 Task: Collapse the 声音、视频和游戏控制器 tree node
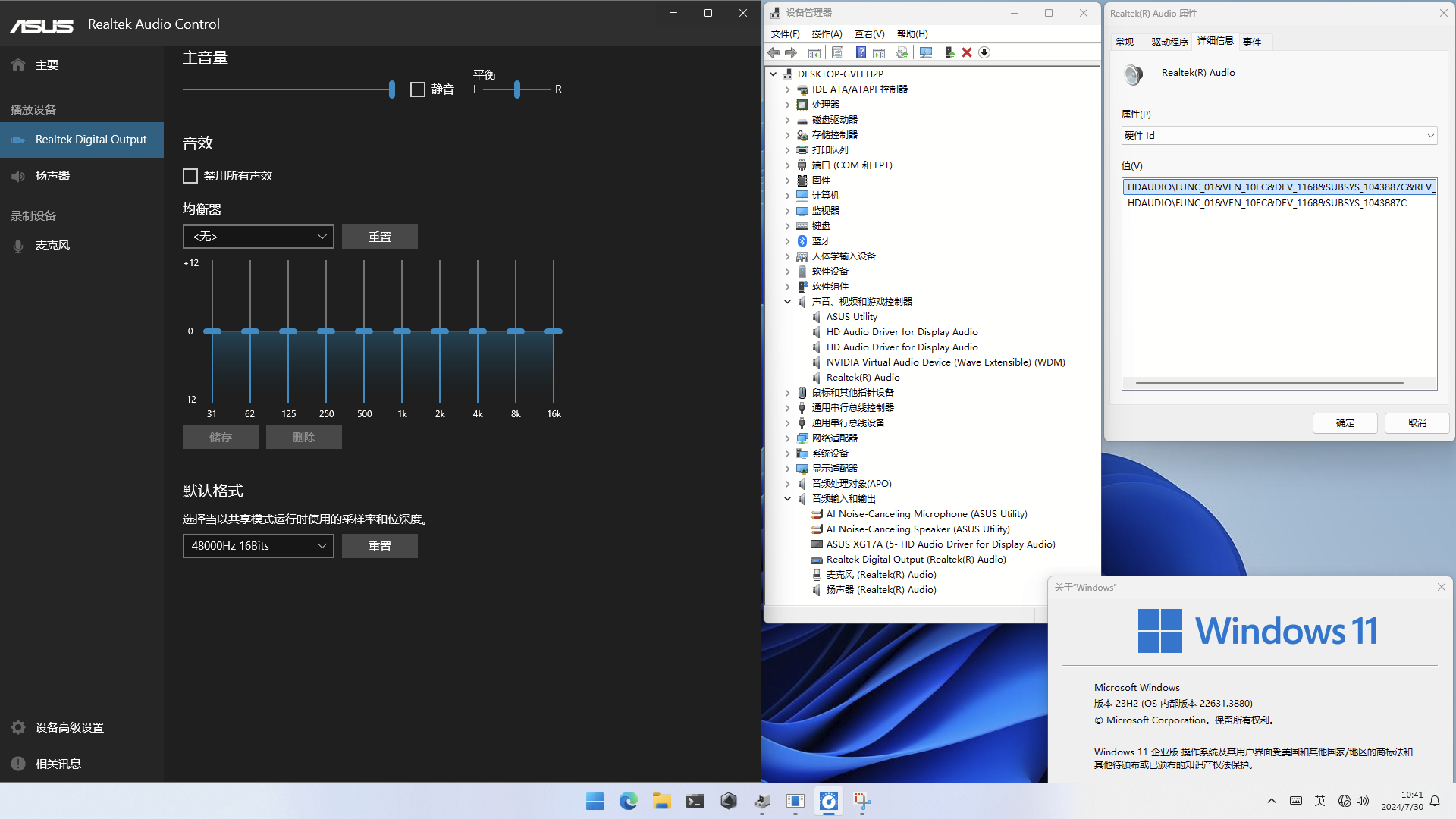(x=787, y=301)
